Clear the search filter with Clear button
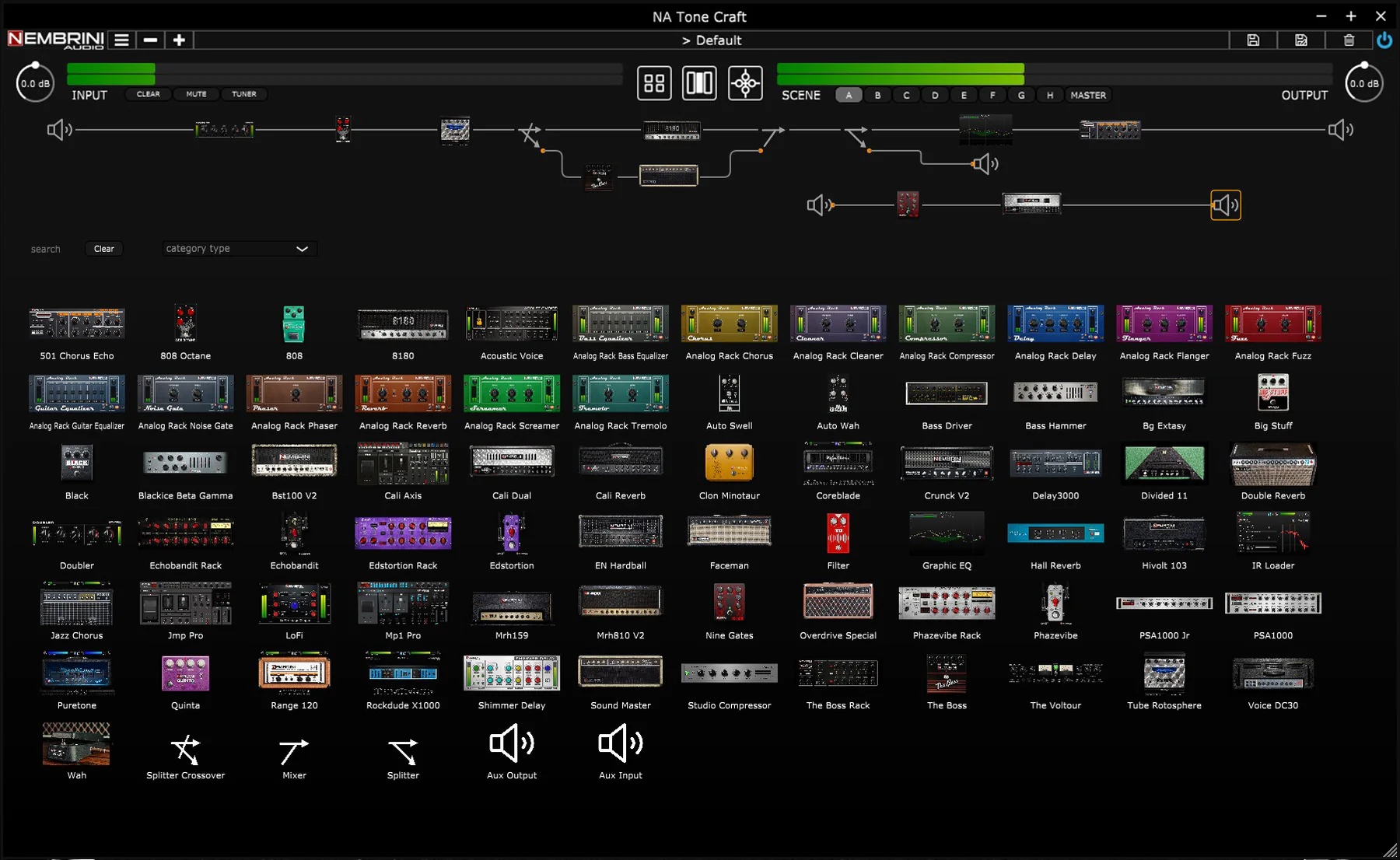 tap(103, 248)
